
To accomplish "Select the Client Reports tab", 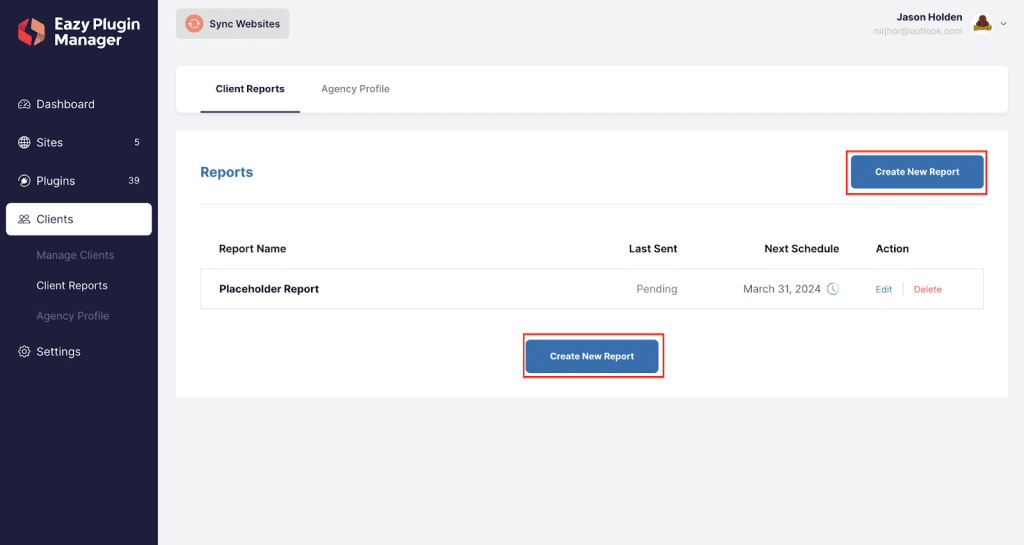I will tap(250, 89).
